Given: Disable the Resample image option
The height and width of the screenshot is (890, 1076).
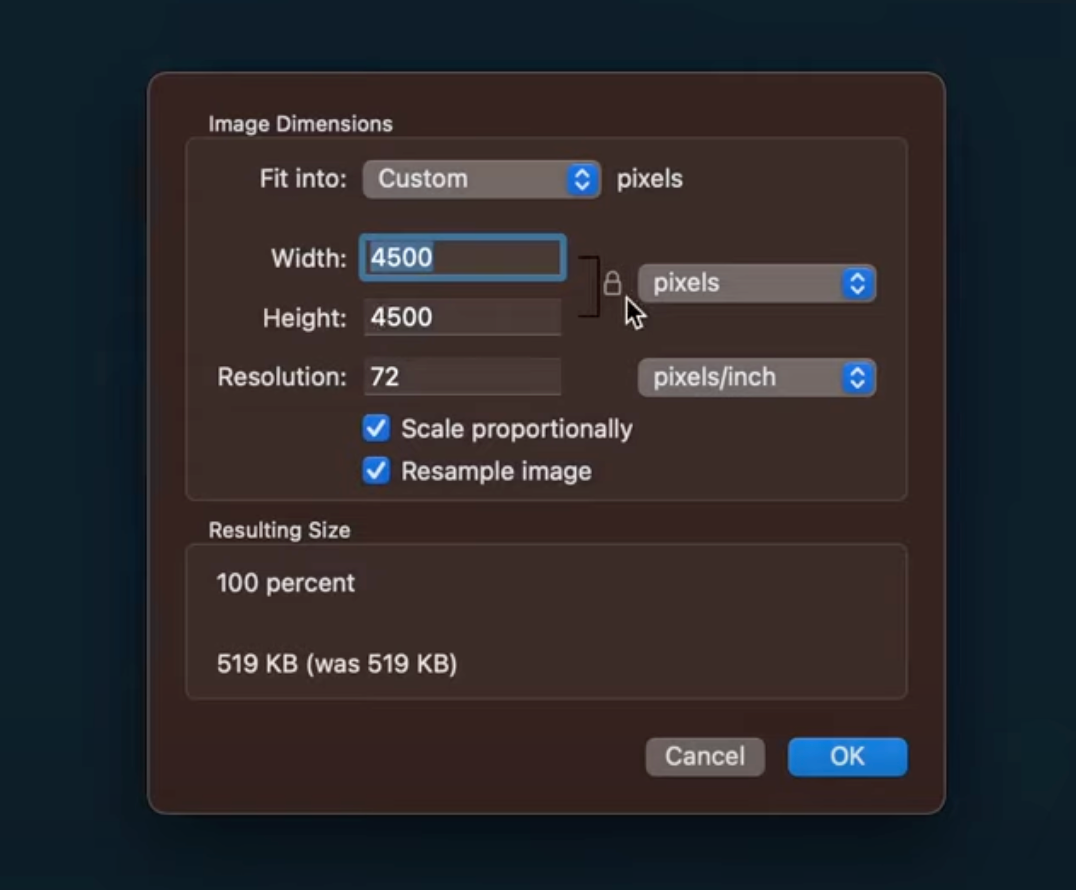Looking at the screenshot, I should coord(376,471).
